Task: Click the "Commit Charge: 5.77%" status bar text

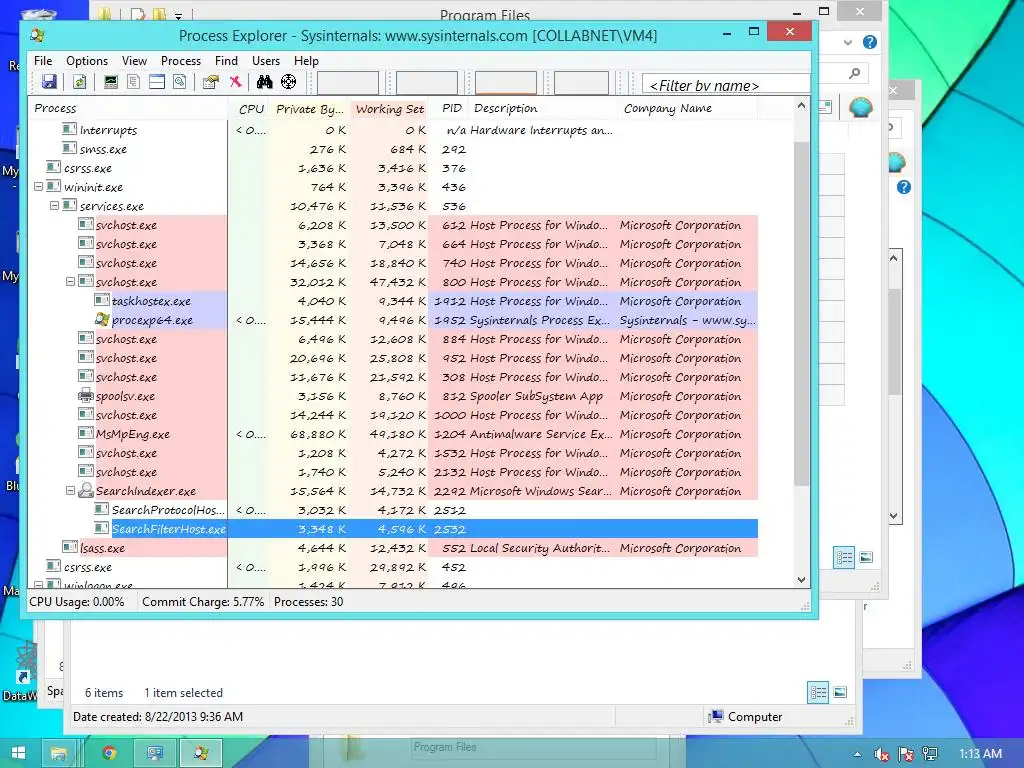Action: tap(202, 601)
